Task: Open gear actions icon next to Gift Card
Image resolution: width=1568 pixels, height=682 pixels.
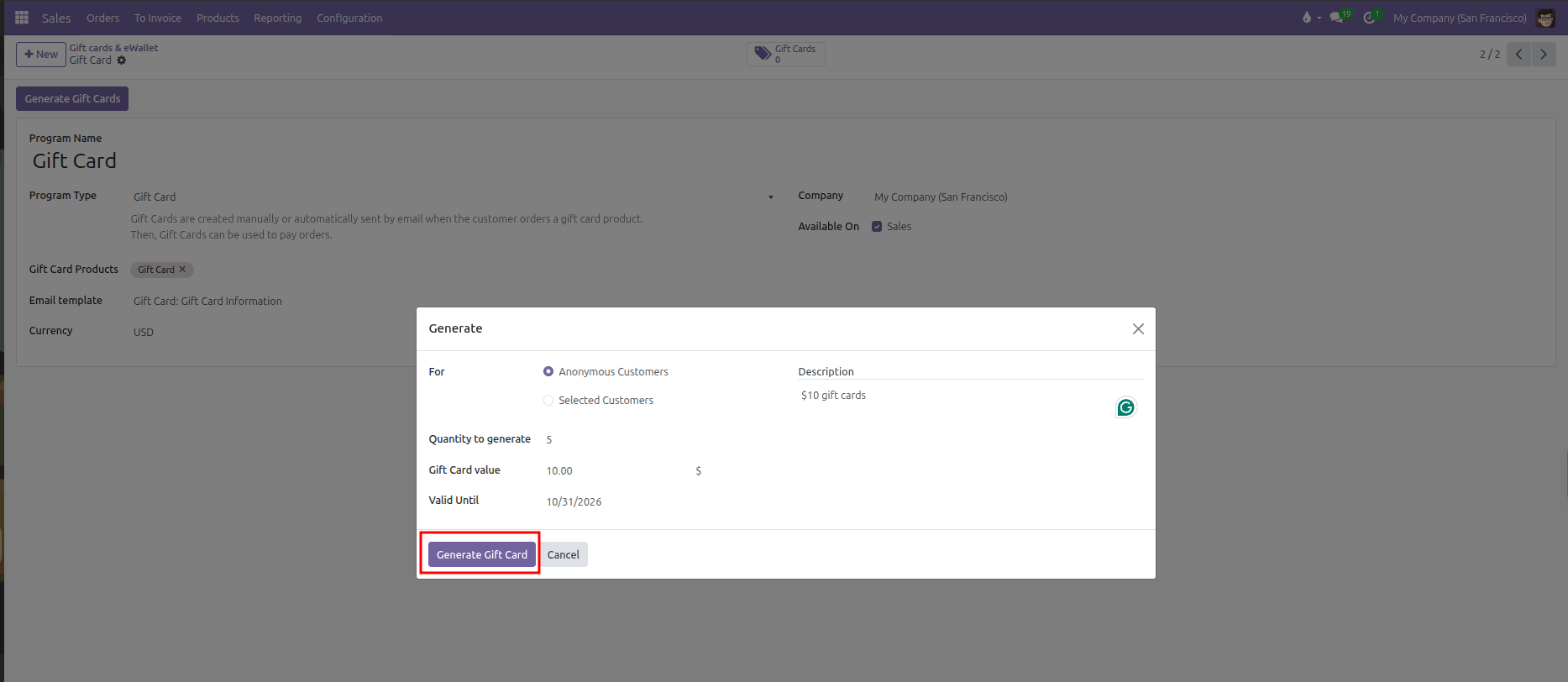Action: [122, 60]
